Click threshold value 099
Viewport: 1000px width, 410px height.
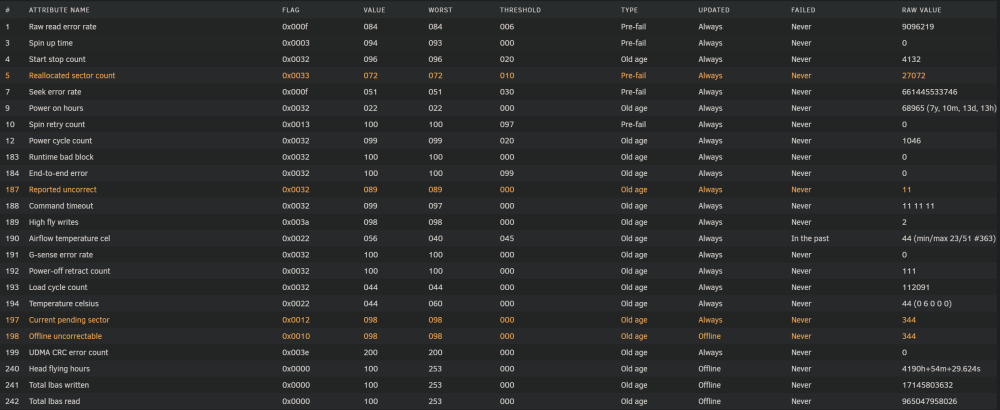pos(507,173)
